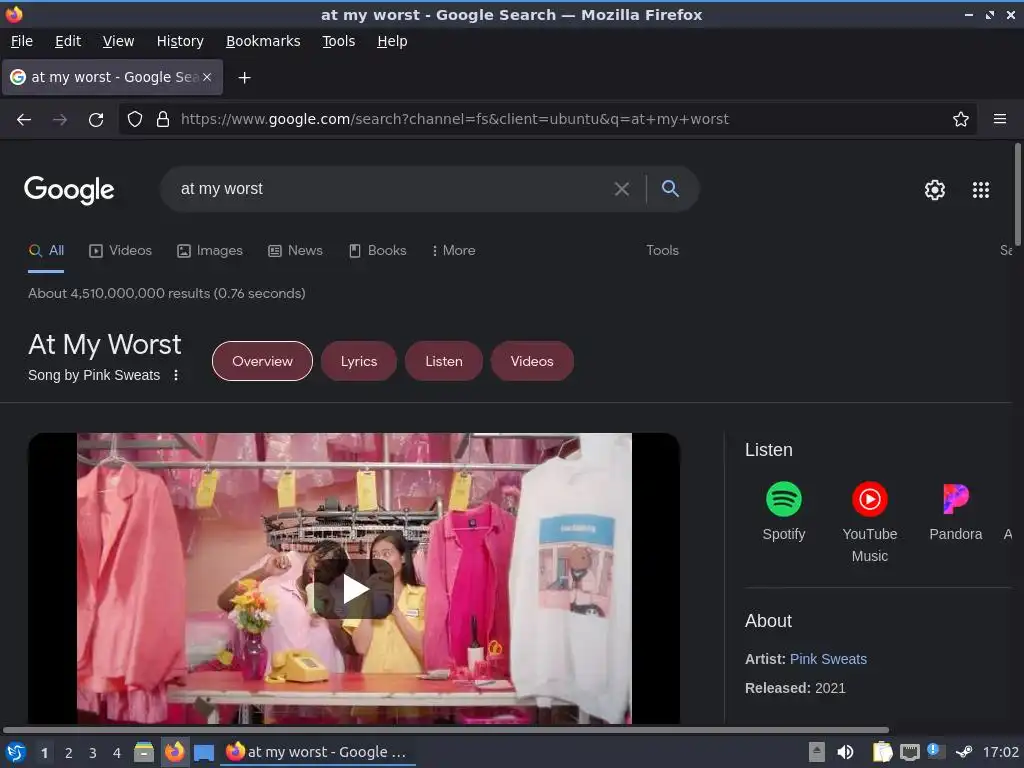Viewport: 1024px width, 768px height.
Task: Switch to the Images results tab
Action: tap(210, 251)
